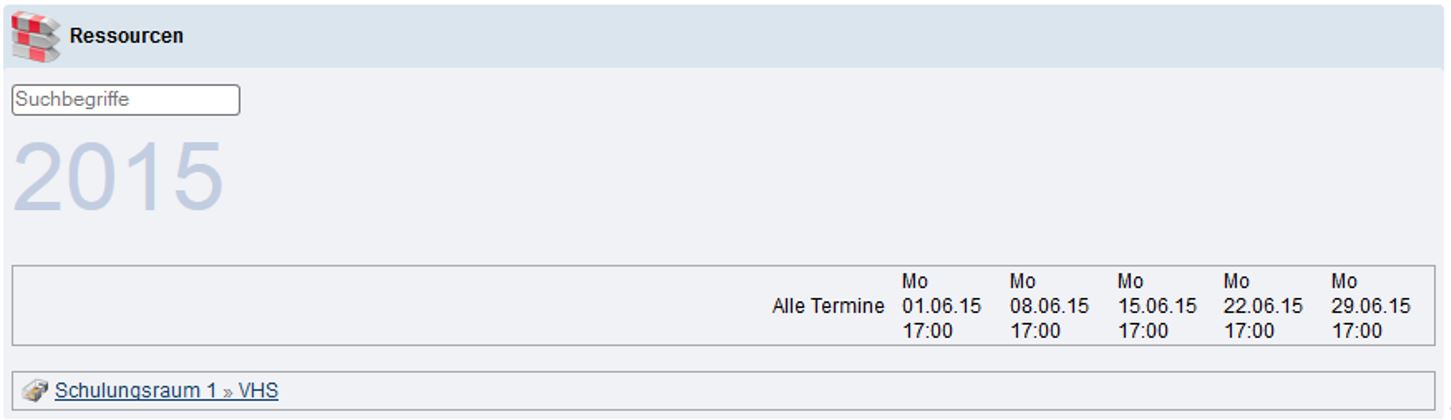Click the room icon beside Schulungsraum 1
Screen dimensions: 1451x420
[35, 391]
